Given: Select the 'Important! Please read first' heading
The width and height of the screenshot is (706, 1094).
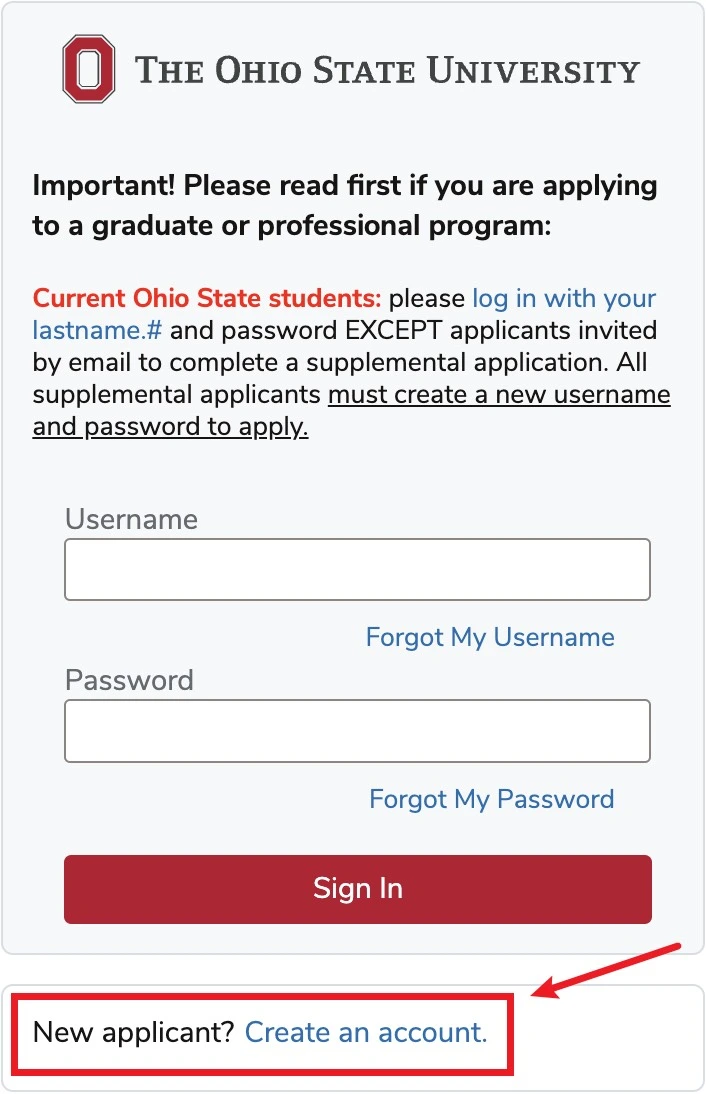Looking at the screenshot, I should pos(345,205).
